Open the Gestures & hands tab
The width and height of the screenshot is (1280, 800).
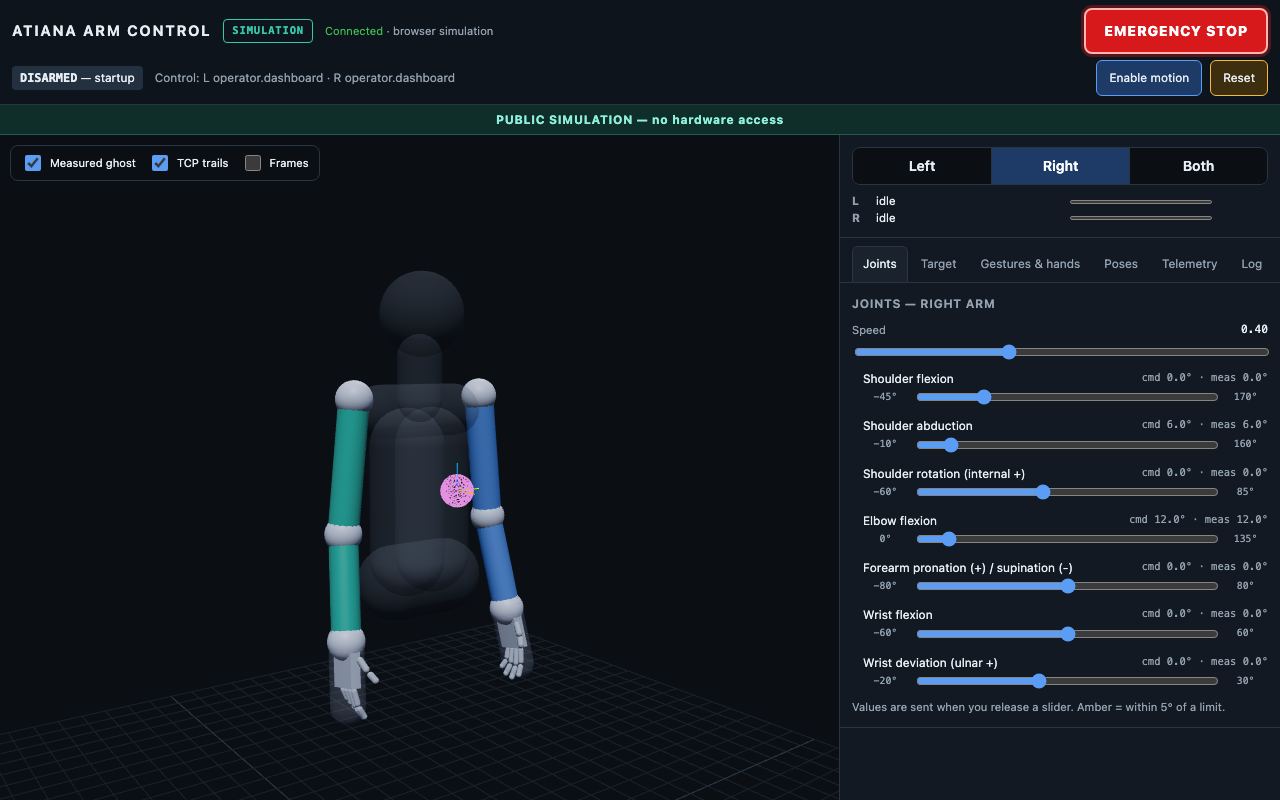1030,264
